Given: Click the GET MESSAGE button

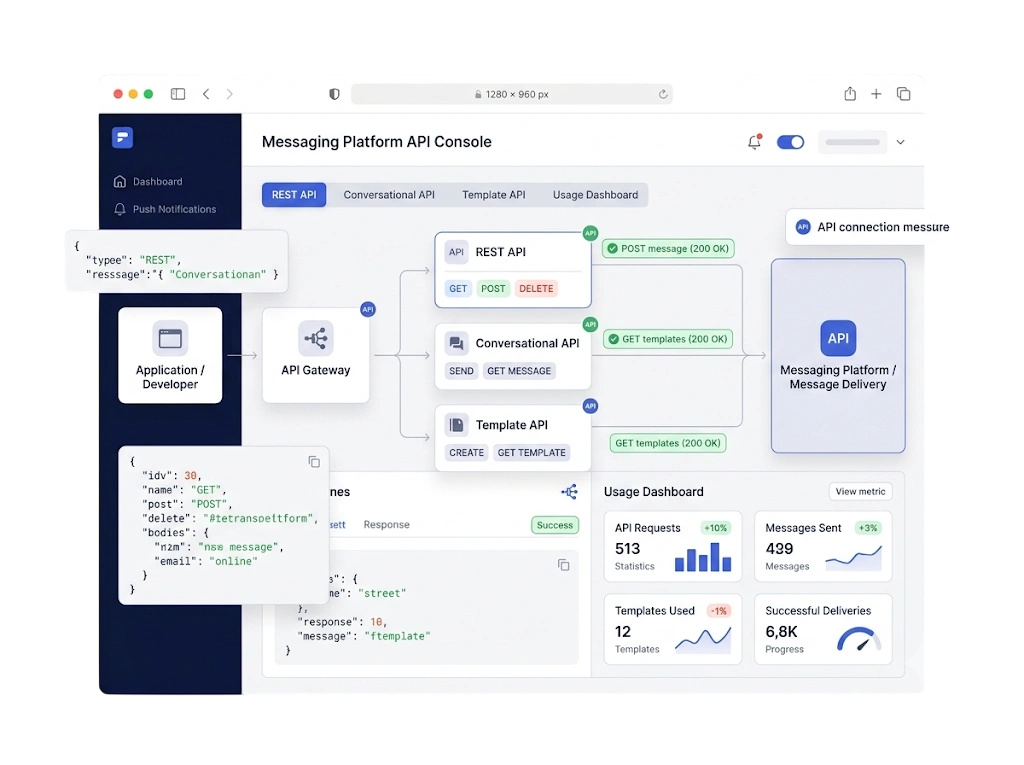Looking at the screenshot, I should [519, 371].
